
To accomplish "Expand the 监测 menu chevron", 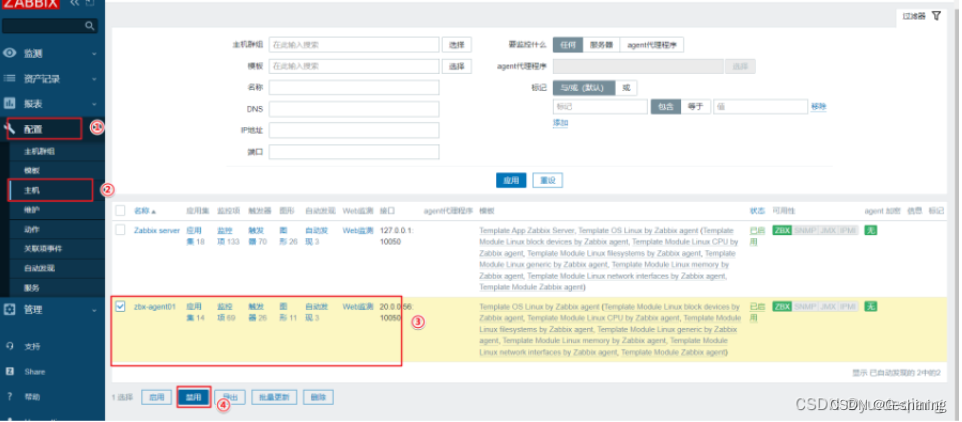I will (x=94, y=54).
